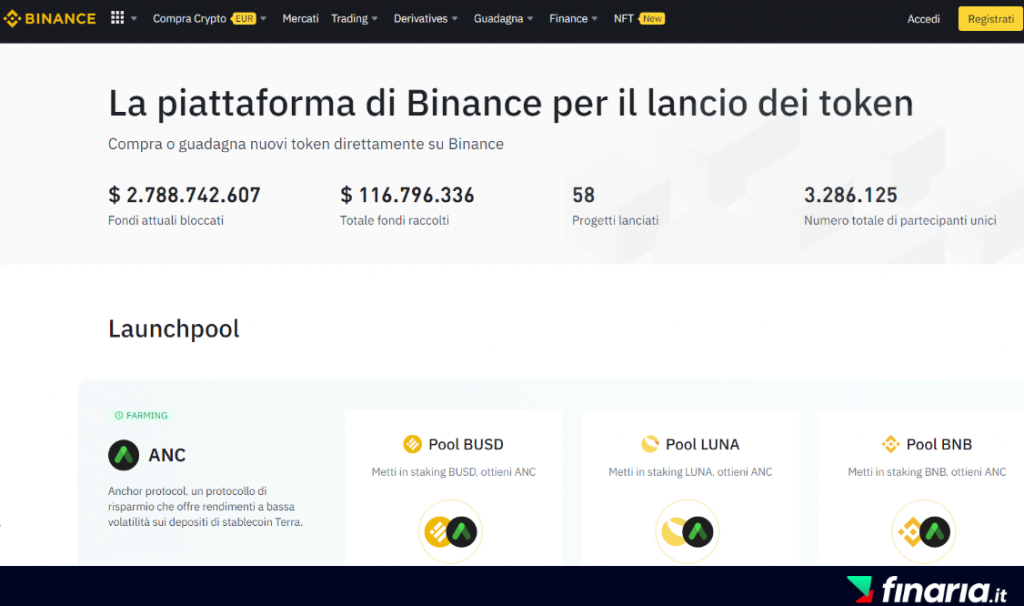The height and width of the screenshot is (606, 1024).
Task: Open the Guadagna menu
Action: [x=498, y=18]
